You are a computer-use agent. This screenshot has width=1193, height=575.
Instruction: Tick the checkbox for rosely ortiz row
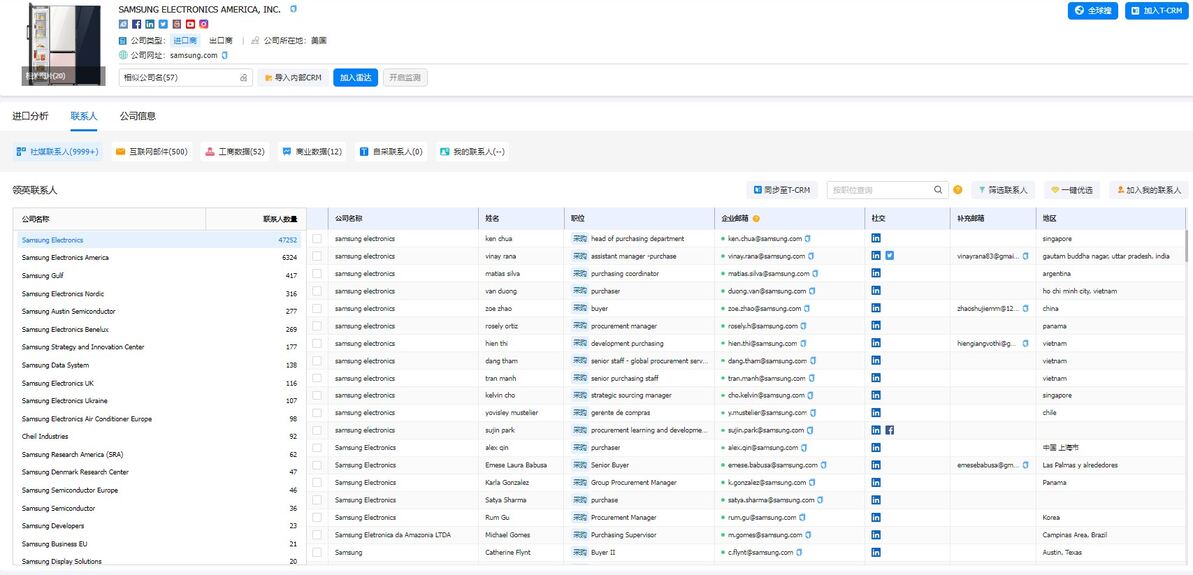[x=317, y=326]
